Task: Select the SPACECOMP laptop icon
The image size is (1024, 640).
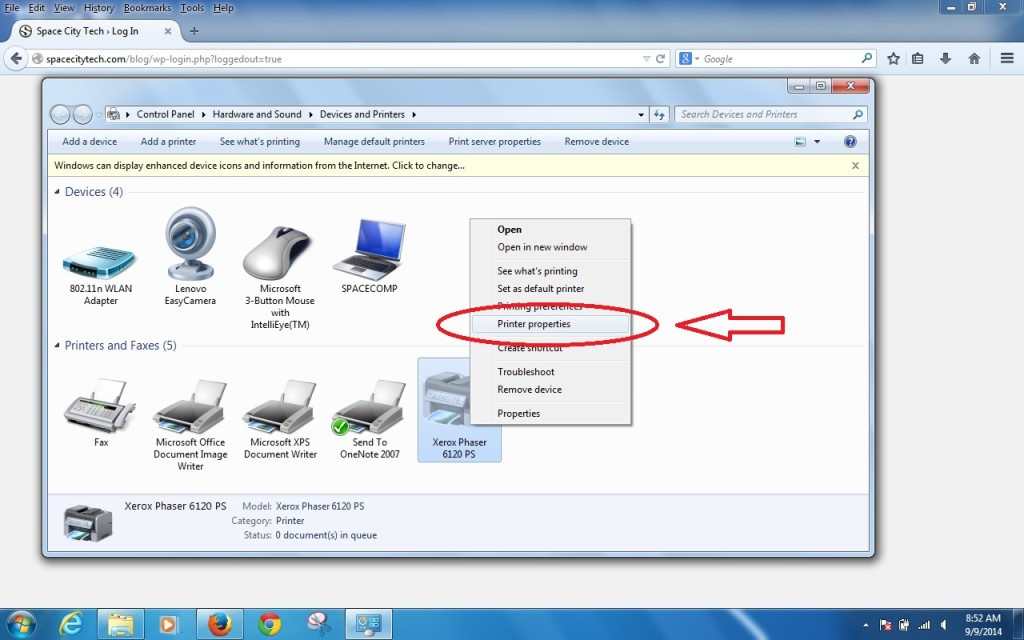Action: [x=369, y=249]
